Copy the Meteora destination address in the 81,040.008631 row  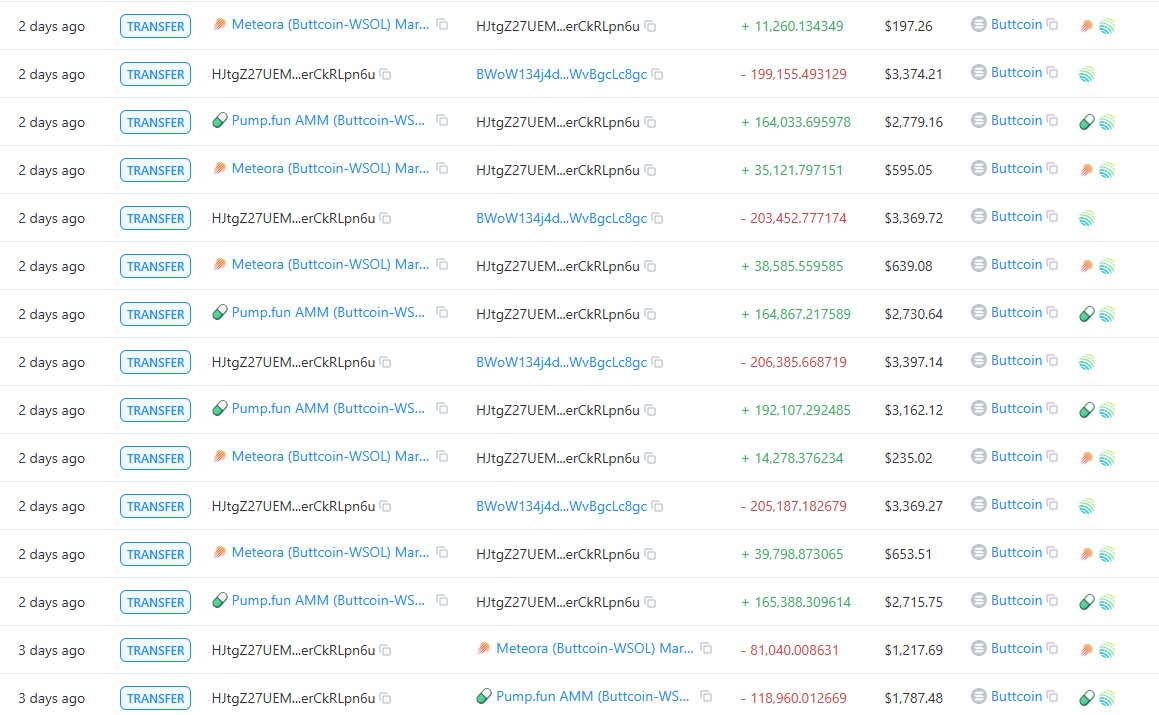click(x=707, y=648)
